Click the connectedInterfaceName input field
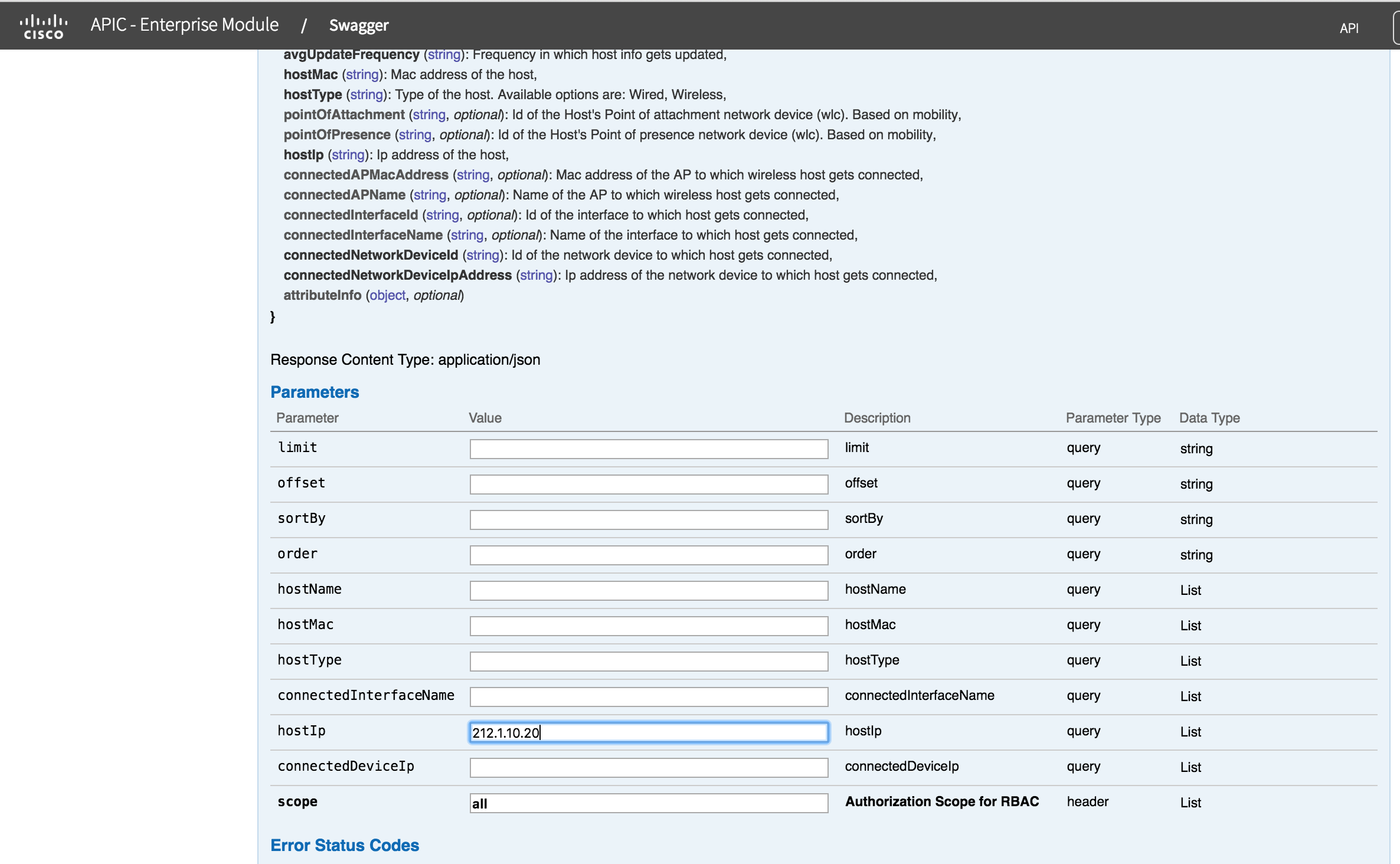The width and height of the screenshot is (1400, 864). coord(648,696)
